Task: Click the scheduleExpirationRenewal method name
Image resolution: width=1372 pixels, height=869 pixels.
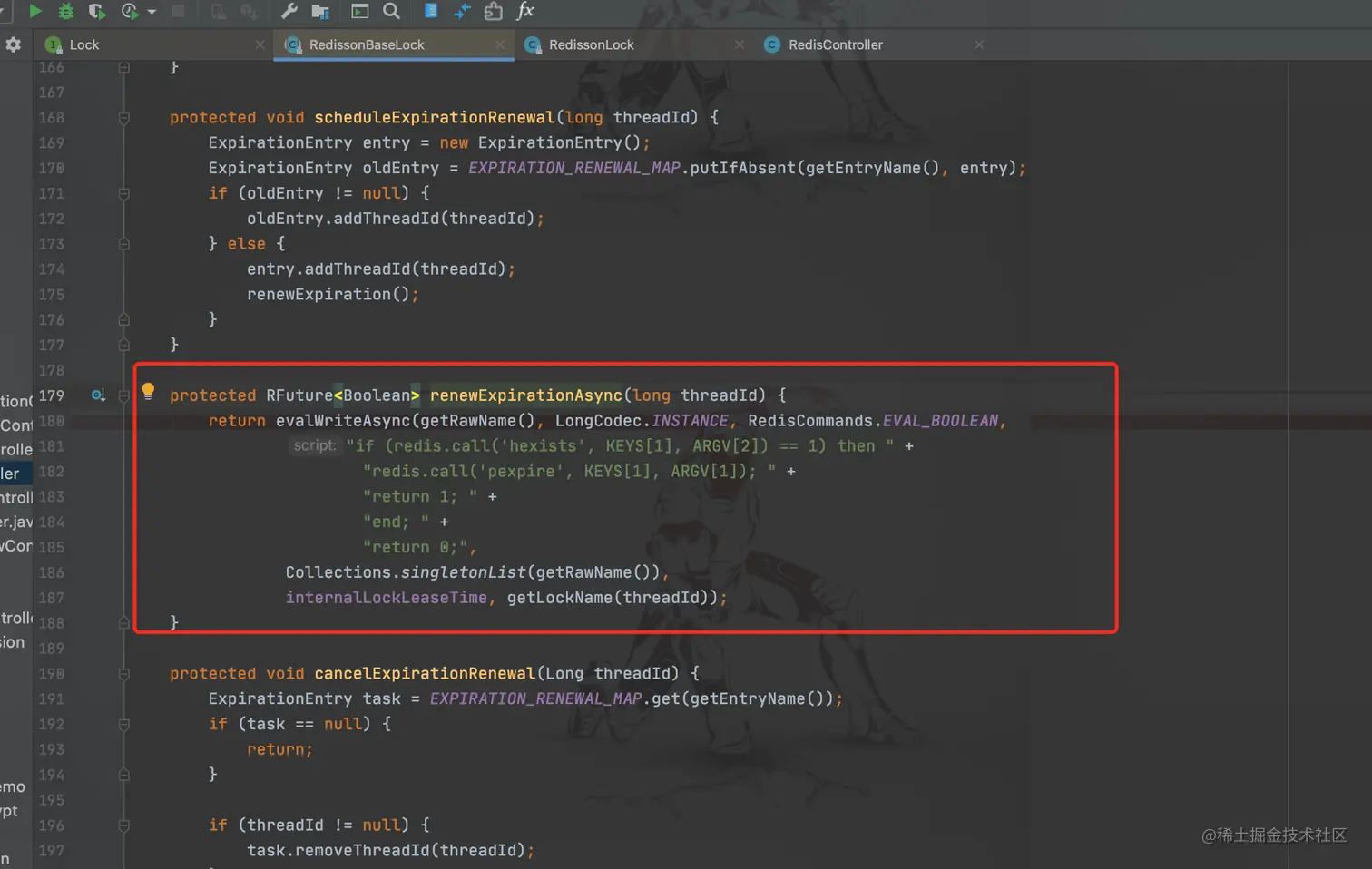Action: tap(435, 117)
